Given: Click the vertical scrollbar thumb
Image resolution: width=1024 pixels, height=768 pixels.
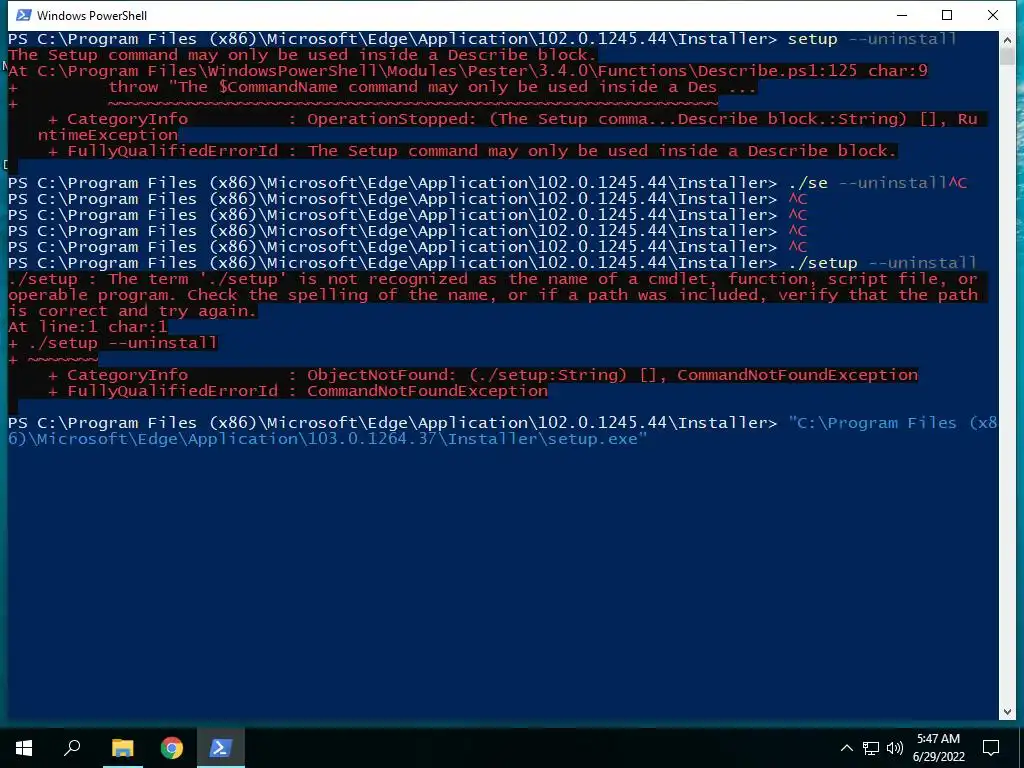Looking at the screenshot, I should tap(1006, 56).
